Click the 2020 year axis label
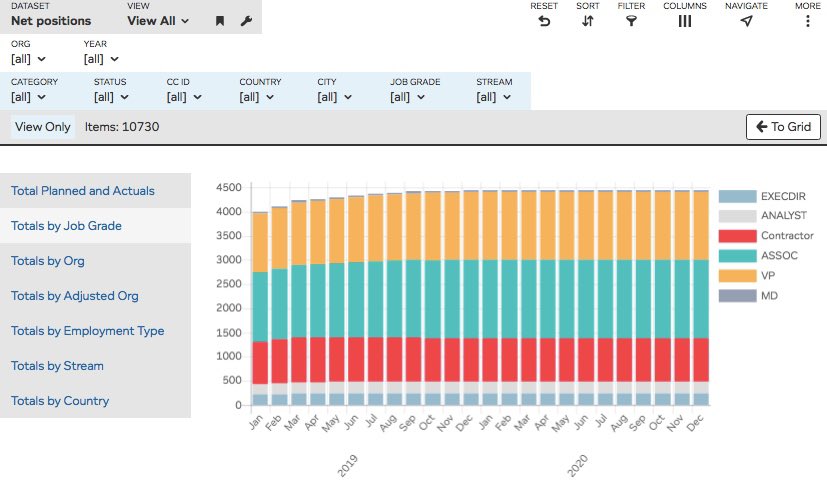The image size is (827, 482). coord(577,466)
